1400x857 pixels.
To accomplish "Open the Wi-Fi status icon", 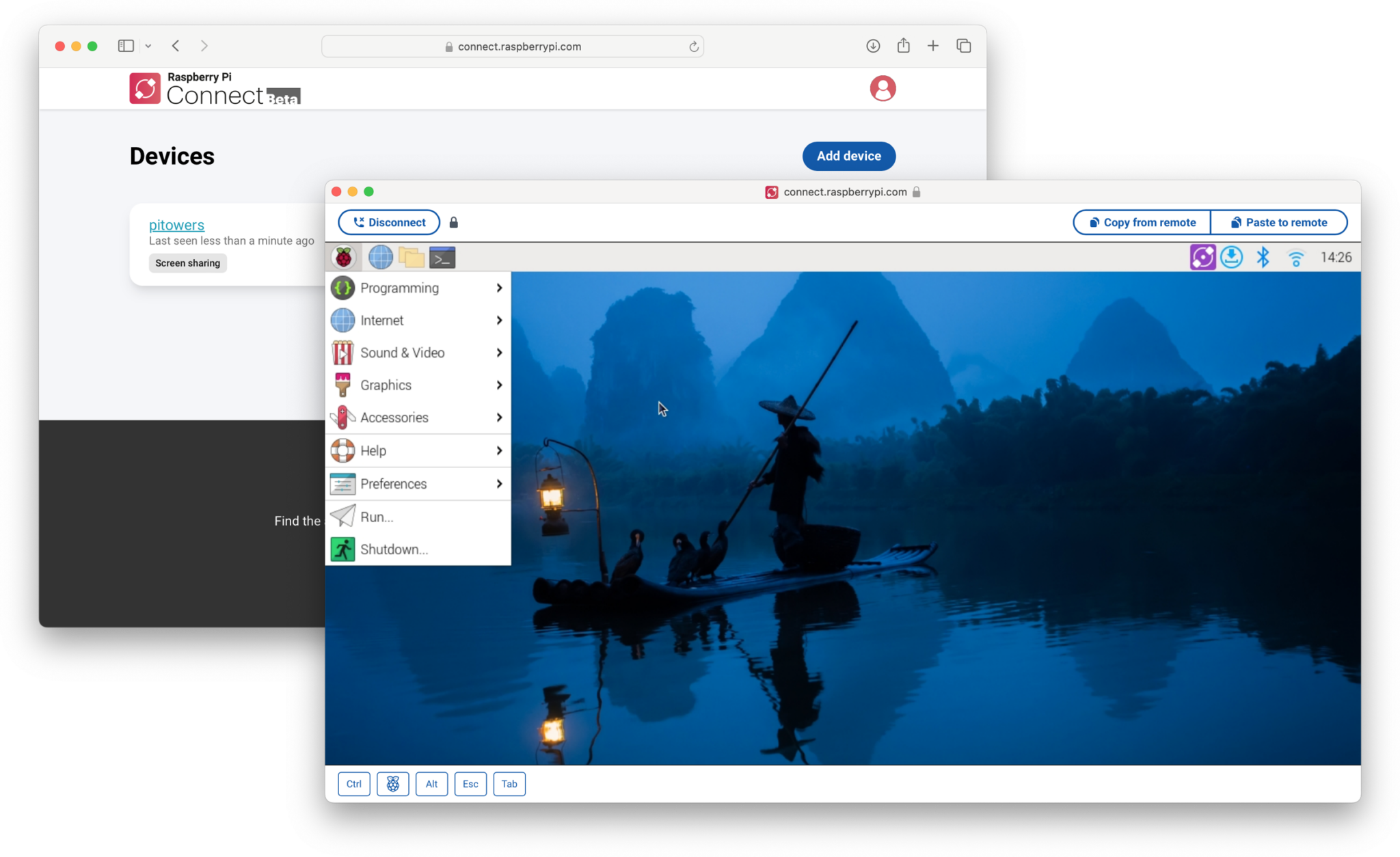I will 1295,256.
